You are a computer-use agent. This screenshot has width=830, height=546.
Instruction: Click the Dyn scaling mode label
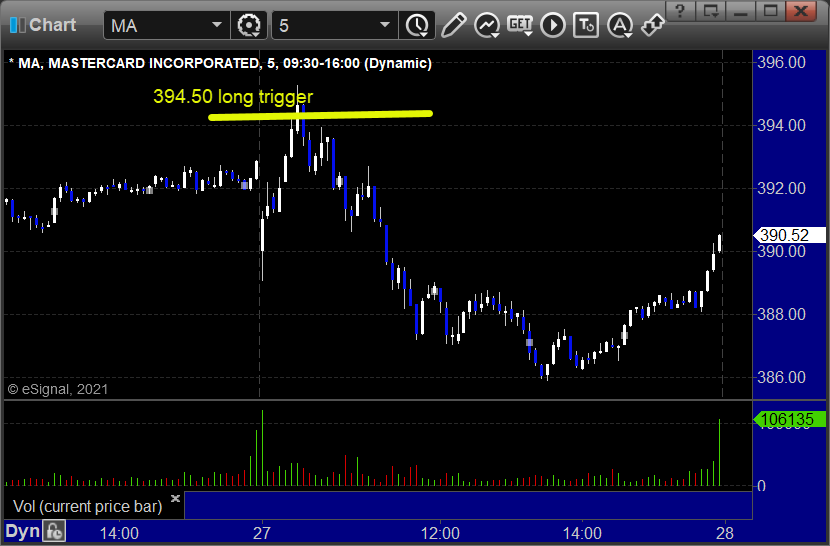click(x=22, y=531)
